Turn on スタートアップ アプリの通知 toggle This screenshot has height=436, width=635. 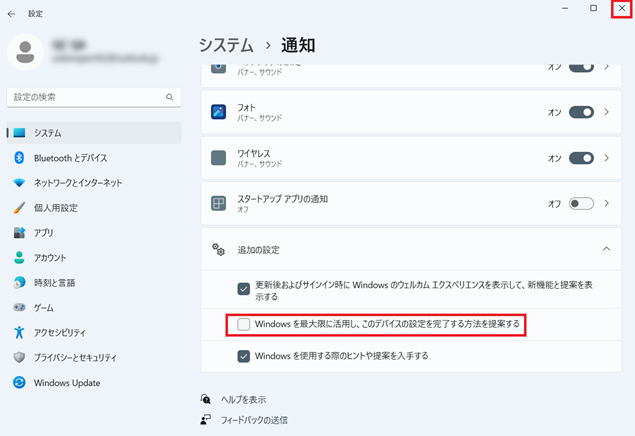581,203
